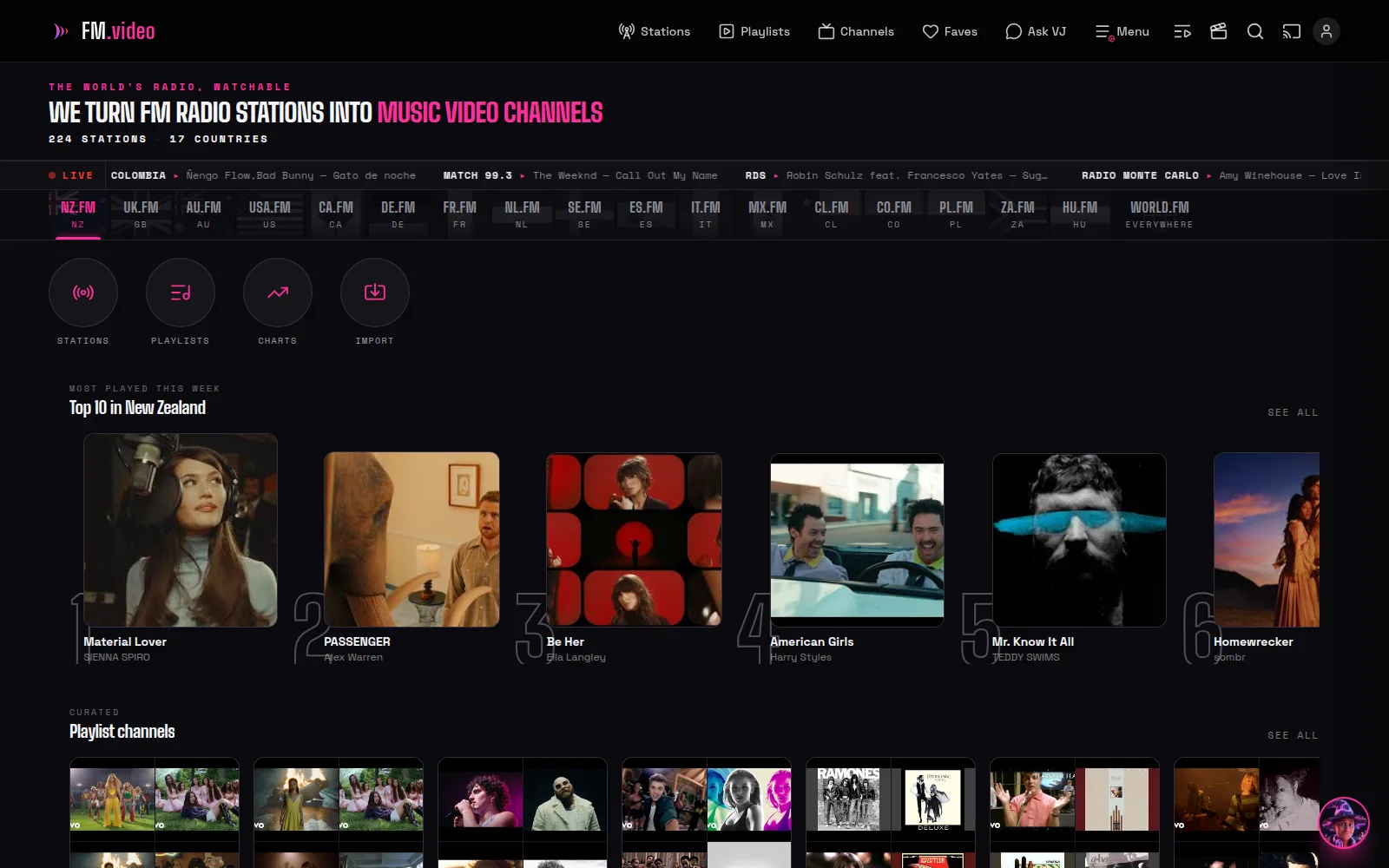Click the cast to screen icon
The width and height of the screenshot is (1389, 868).
1292,31
